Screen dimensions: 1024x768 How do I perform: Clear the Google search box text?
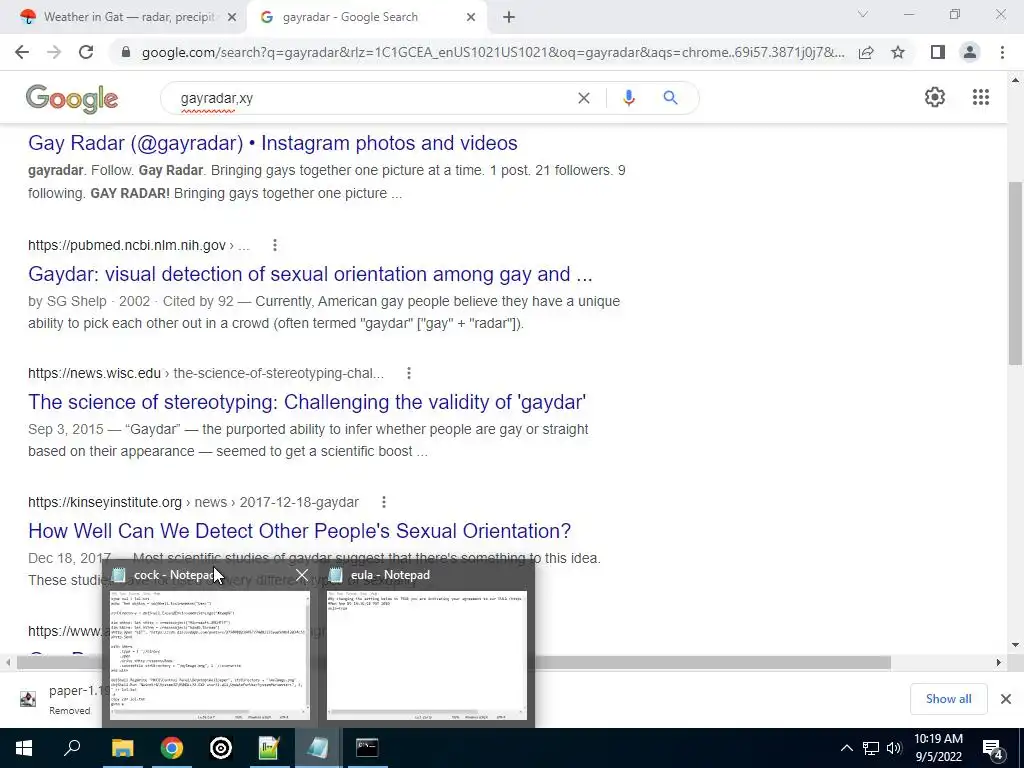(x=584, y=98)
